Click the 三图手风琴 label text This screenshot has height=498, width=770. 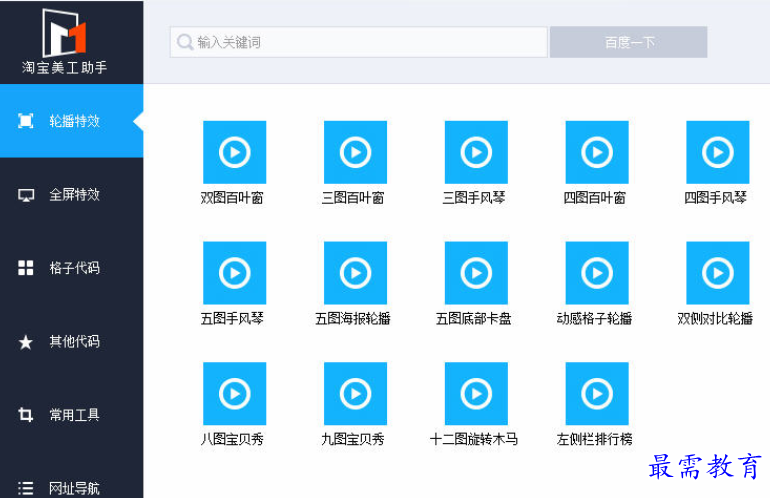[x=473, y=198]
